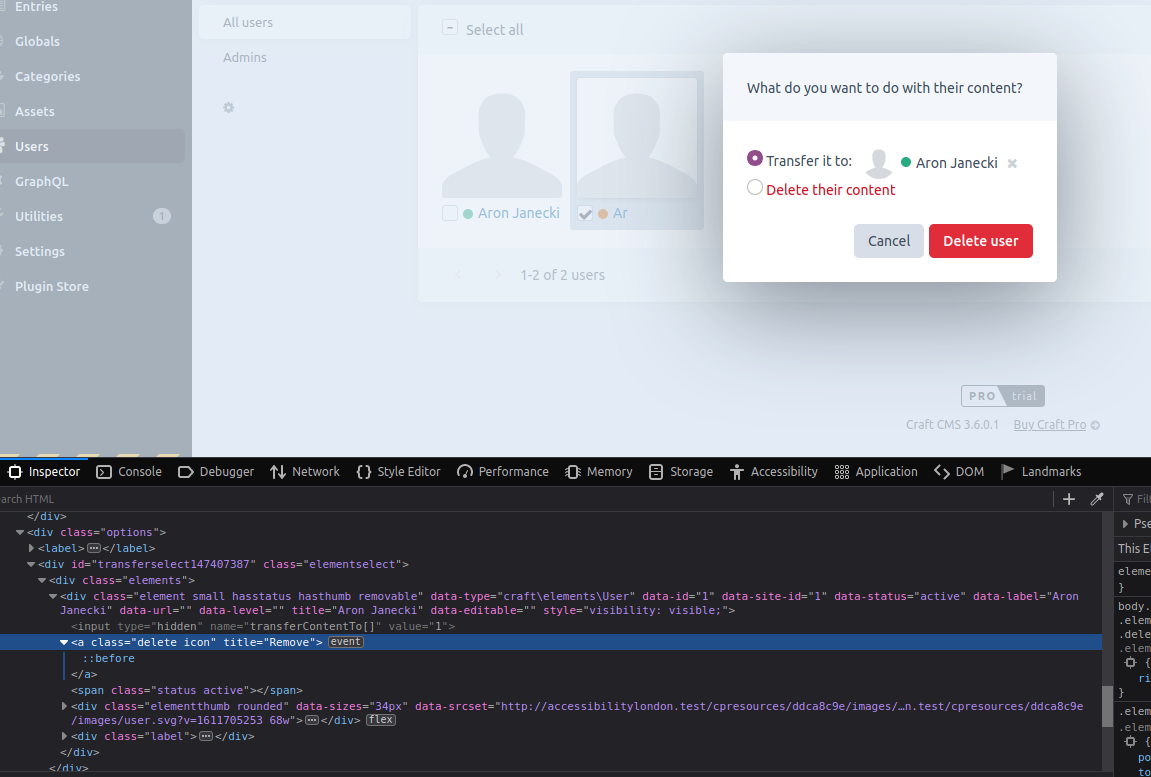Click the Utilities notification badge in sidebar

(162, 215)
